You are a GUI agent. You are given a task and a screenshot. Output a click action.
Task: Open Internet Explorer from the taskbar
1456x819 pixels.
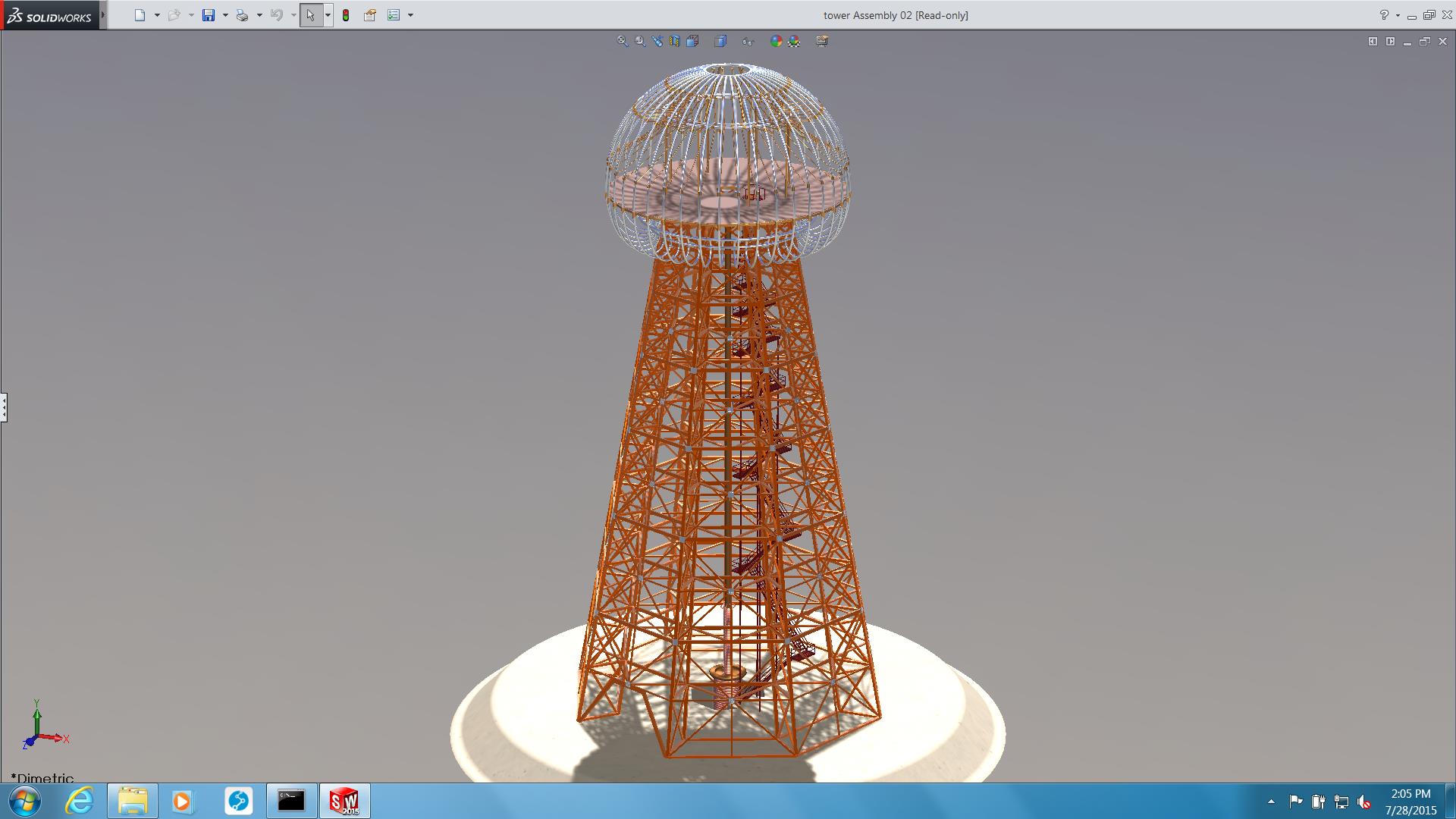coord(79,801)
